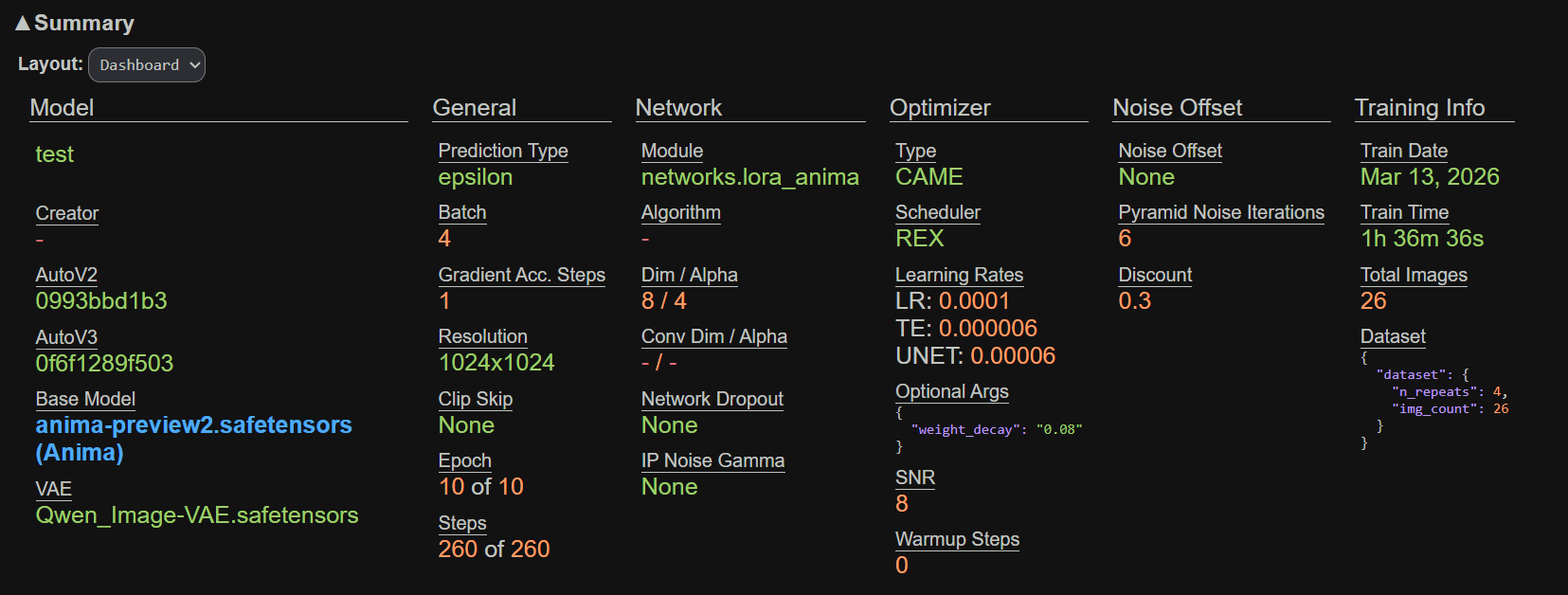Click the Algorithm label
This screenshot has width=1568, height=595.
pyautogui.click(x=681, y=212)
